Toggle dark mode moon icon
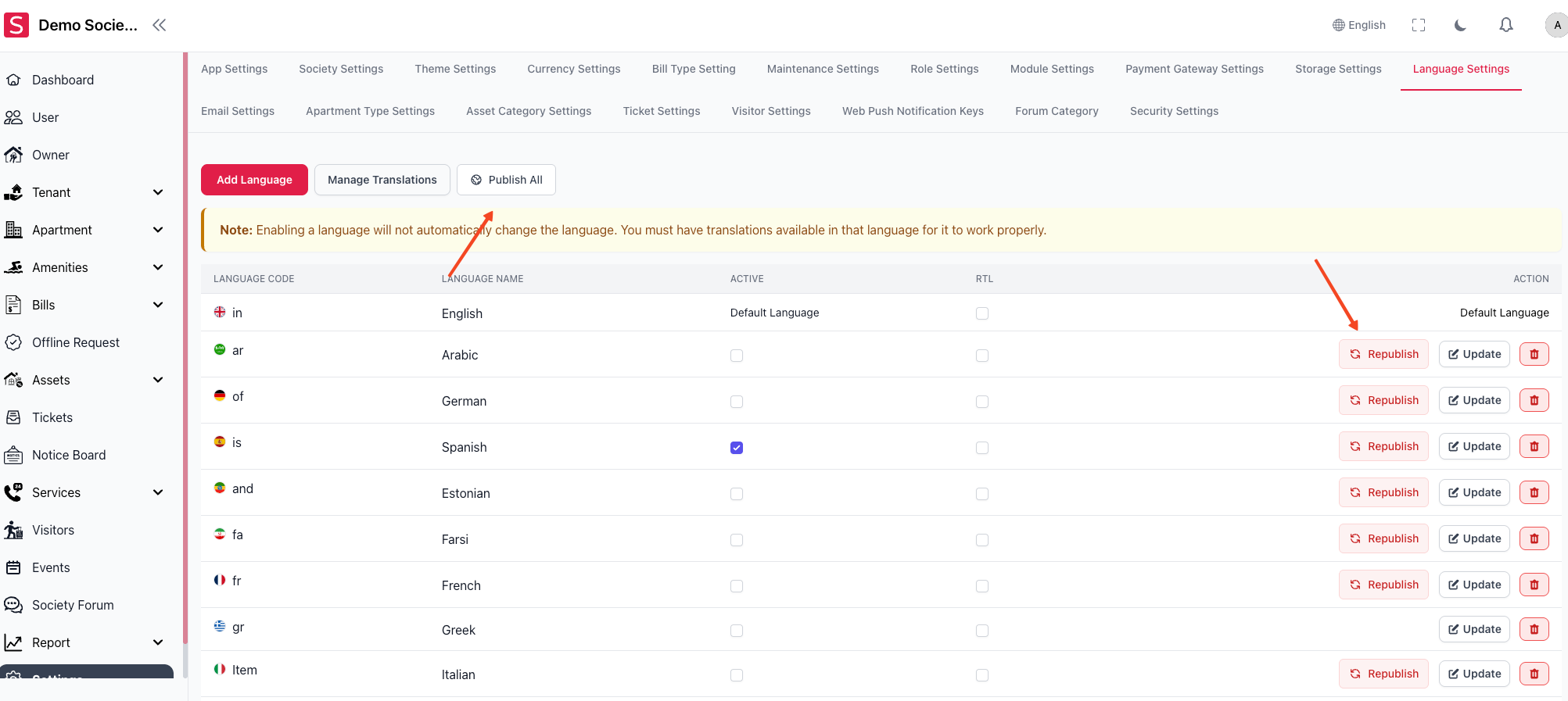This screenshot has height=701, width=1568. click(x=1460, y=25)
